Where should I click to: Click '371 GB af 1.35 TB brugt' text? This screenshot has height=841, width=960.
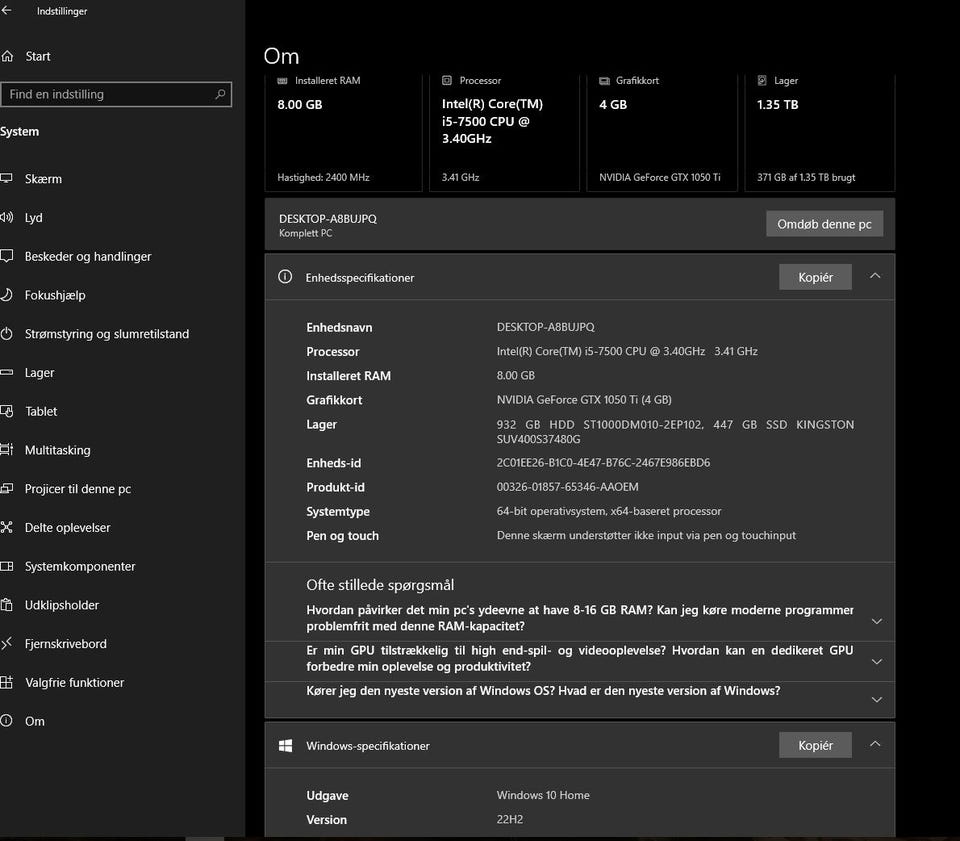coord(806,178)
